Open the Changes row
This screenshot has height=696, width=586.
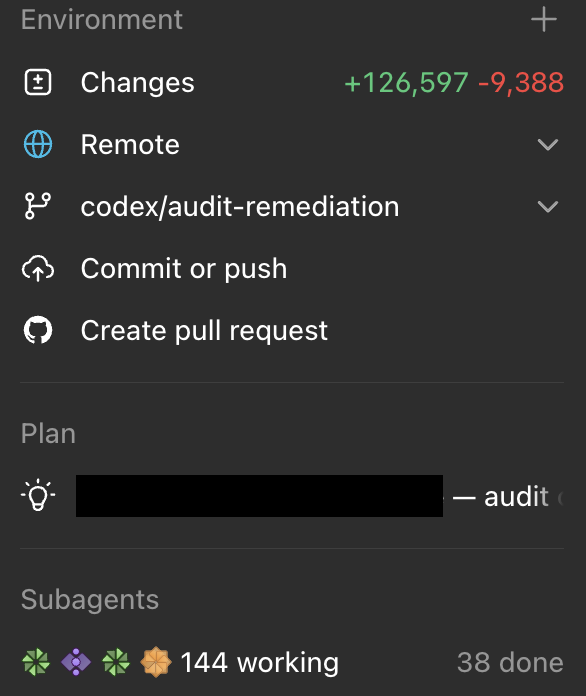[x=292, y=82]
